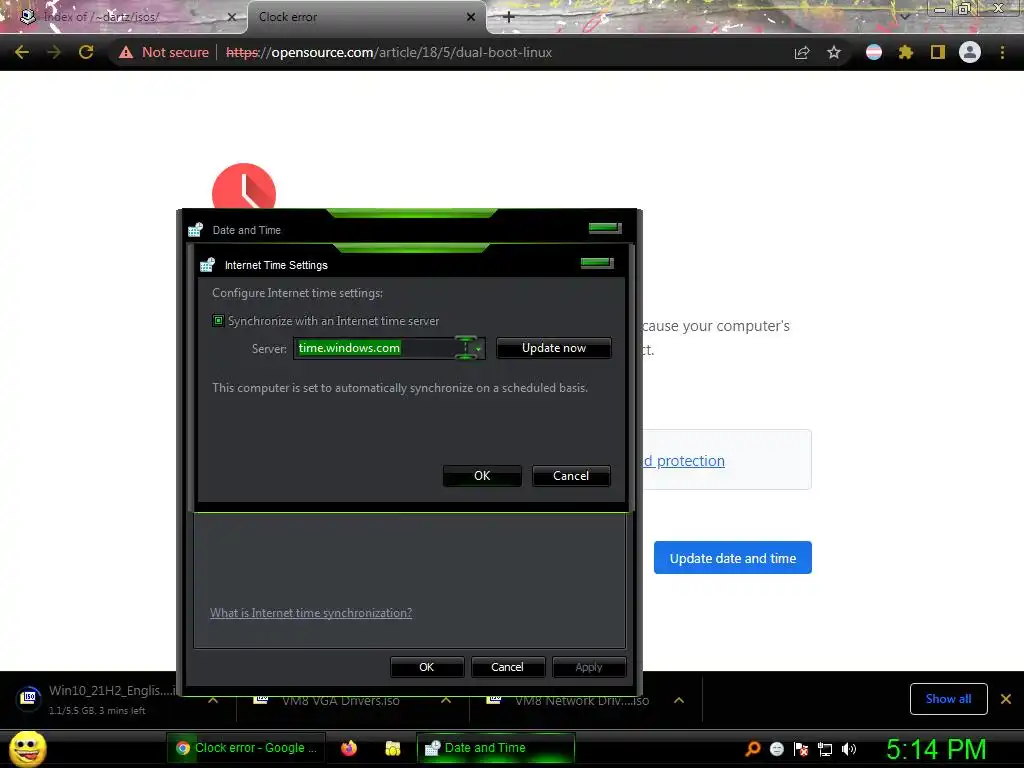Click Update now button
Image resolution: width=1024 pixels, height=768 pixels.
tap(554, 348)
